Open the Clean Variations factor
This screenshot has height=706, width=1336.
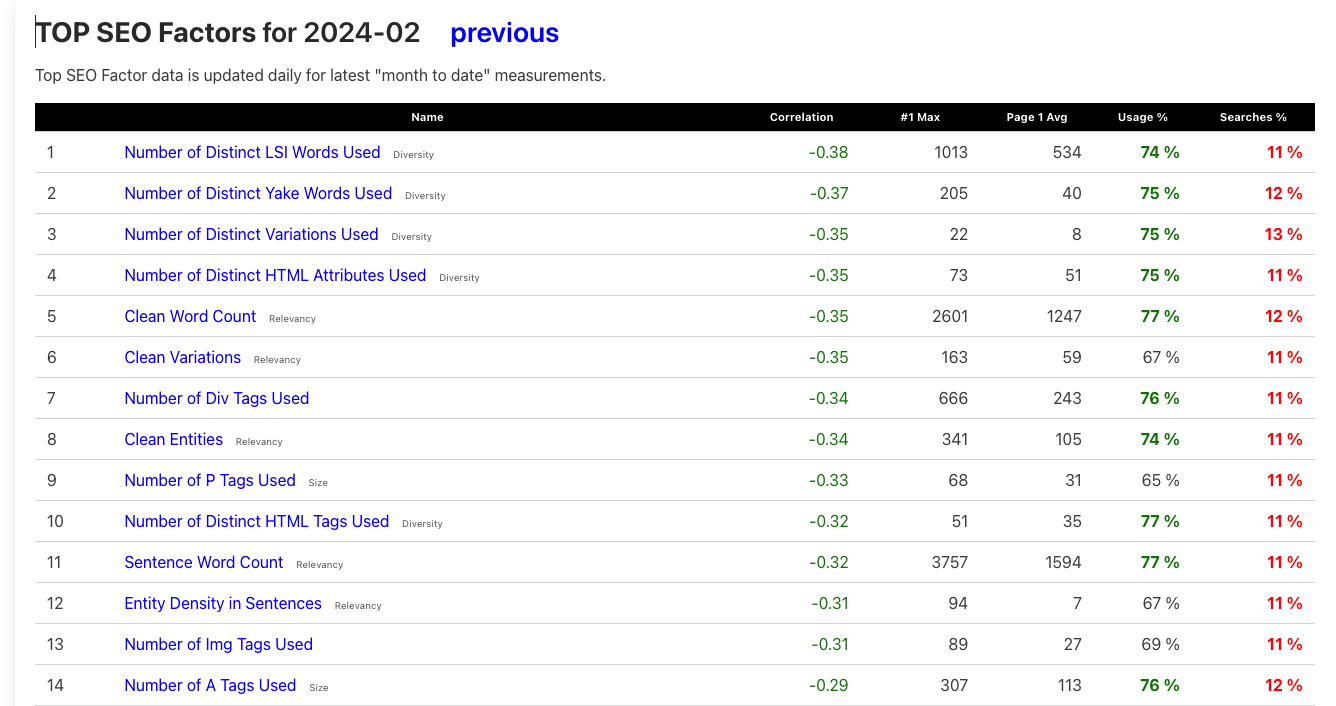click(182, 357)
